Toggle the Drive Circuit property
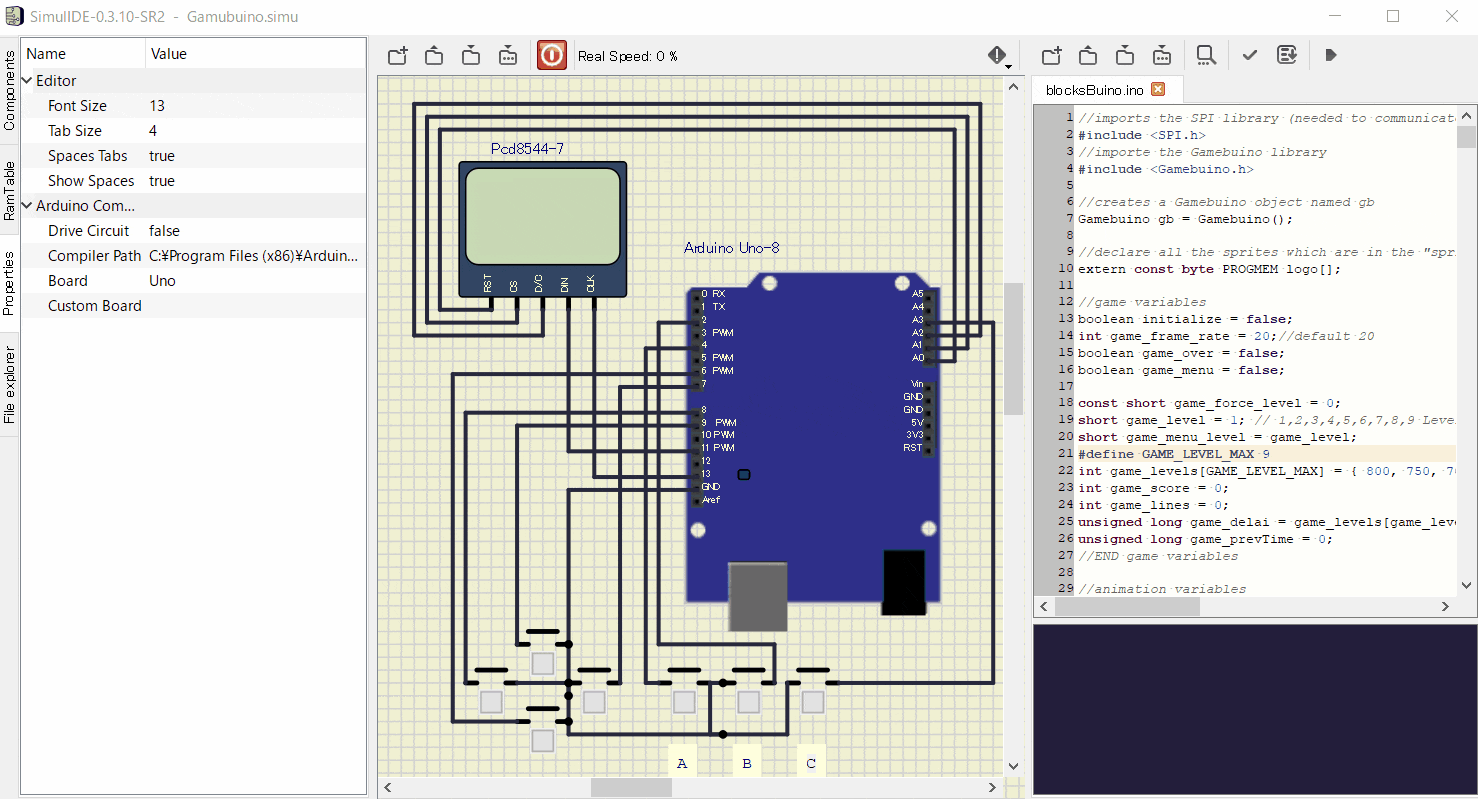This screenshot has width=1478, height=799. point(166,230)
